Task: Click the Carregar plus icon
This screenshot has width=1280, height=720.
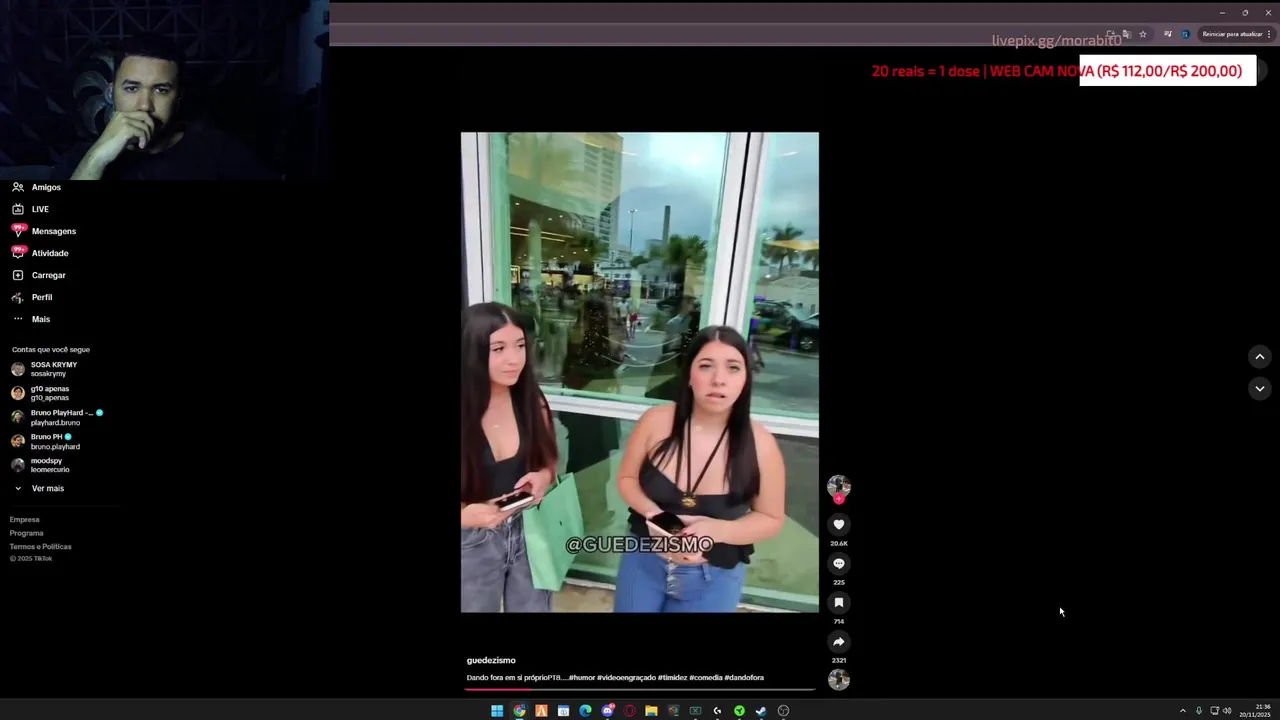Action: click(18, 275)
